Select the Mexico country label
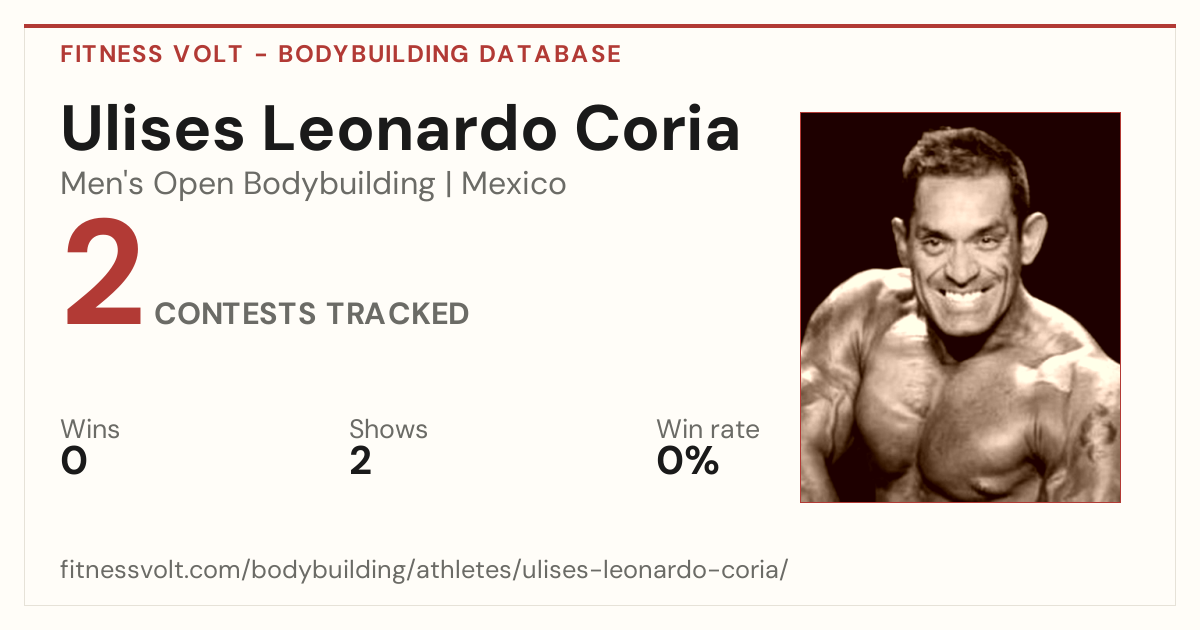Screen dimensions: 1200x630 (x=514, y=184)
